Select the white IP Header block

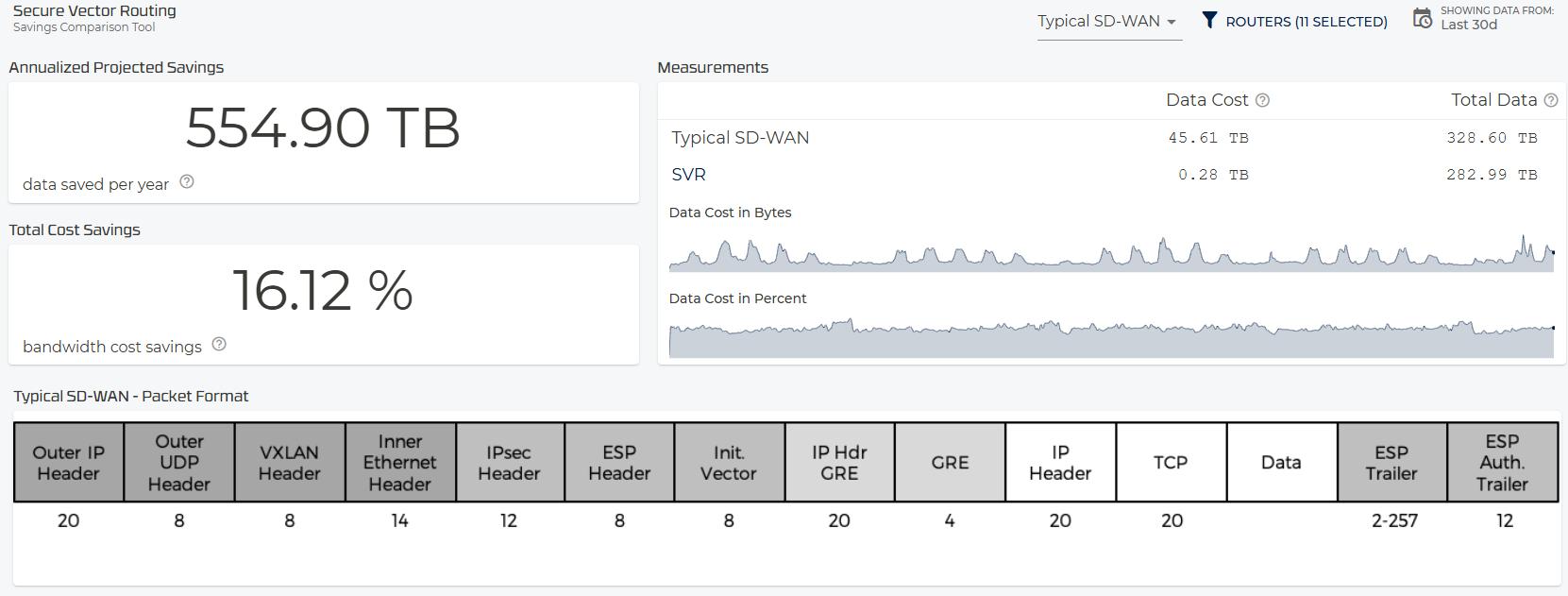pos(1060,463)
